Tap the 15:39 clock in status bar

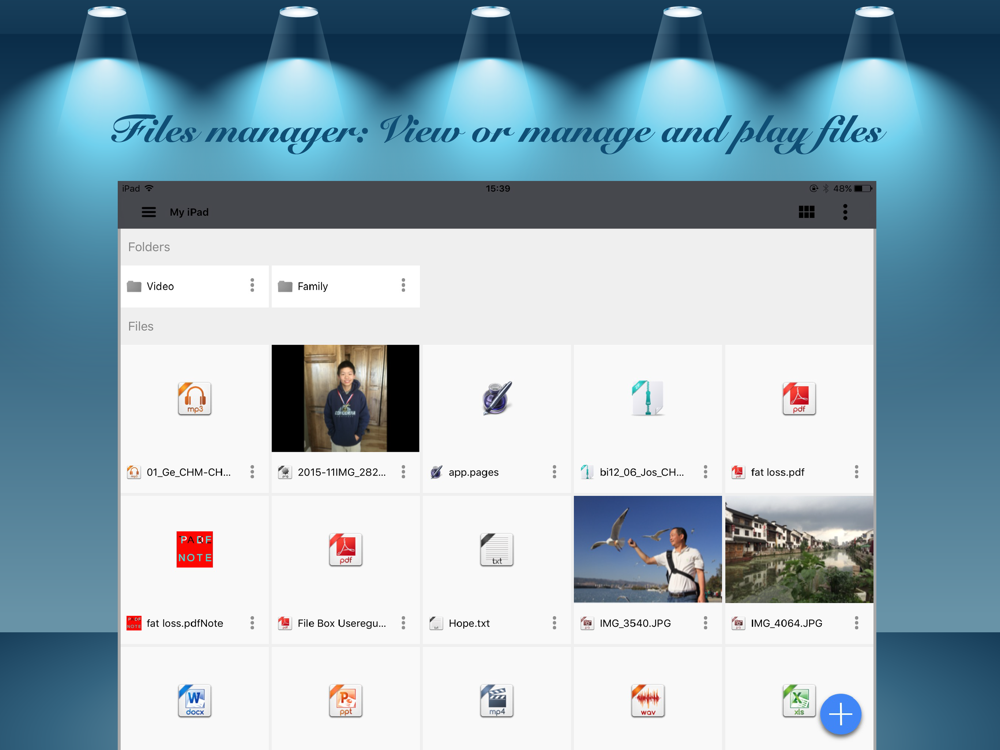coord(498,189)
